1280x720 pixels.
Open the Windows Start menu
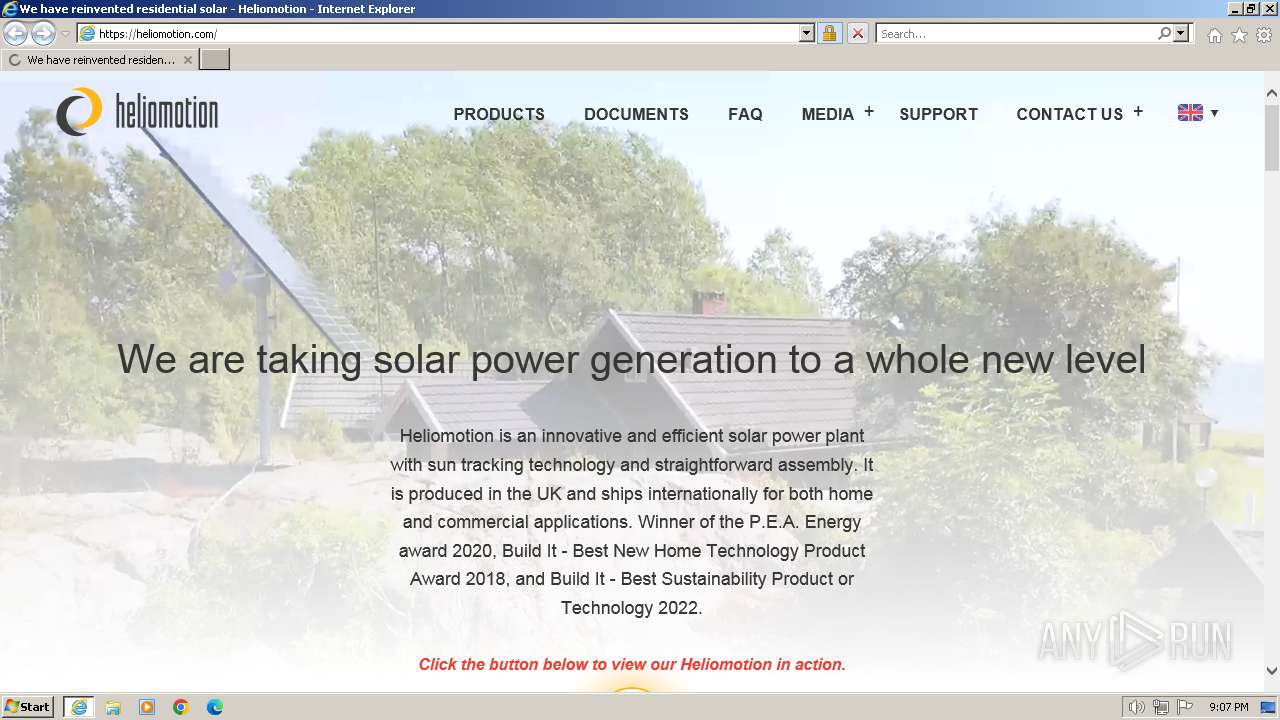28,707
